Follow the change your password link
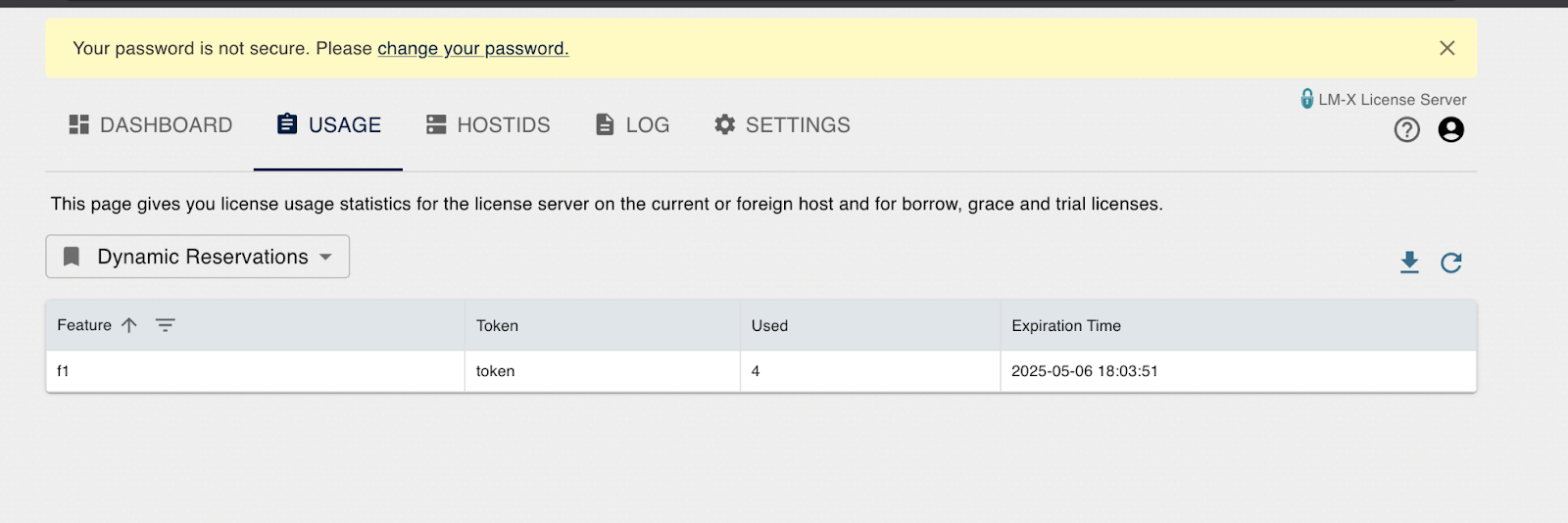Image resolution: width=1568 pixels, height=523 pixels. pyautogui.click(x=473, y=48)
